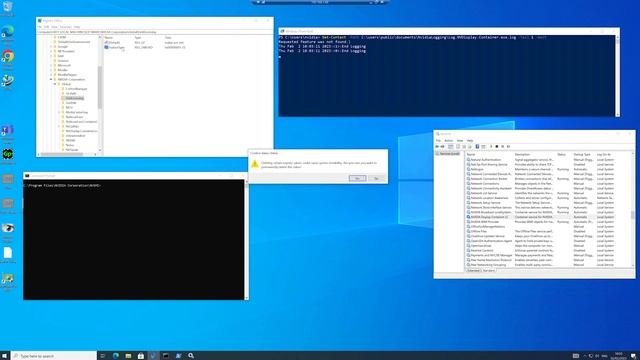Click Command Prompt icon on taskbar

[166, 356]
